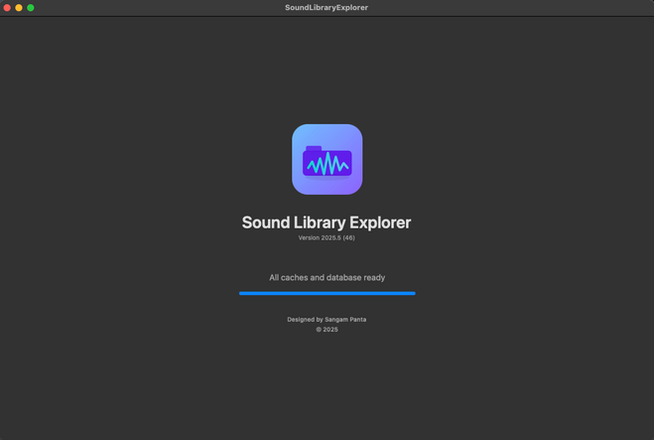Click "All caches and database ready" status
Viewport: 654px width, 440px height.
[x=327, y=277]
